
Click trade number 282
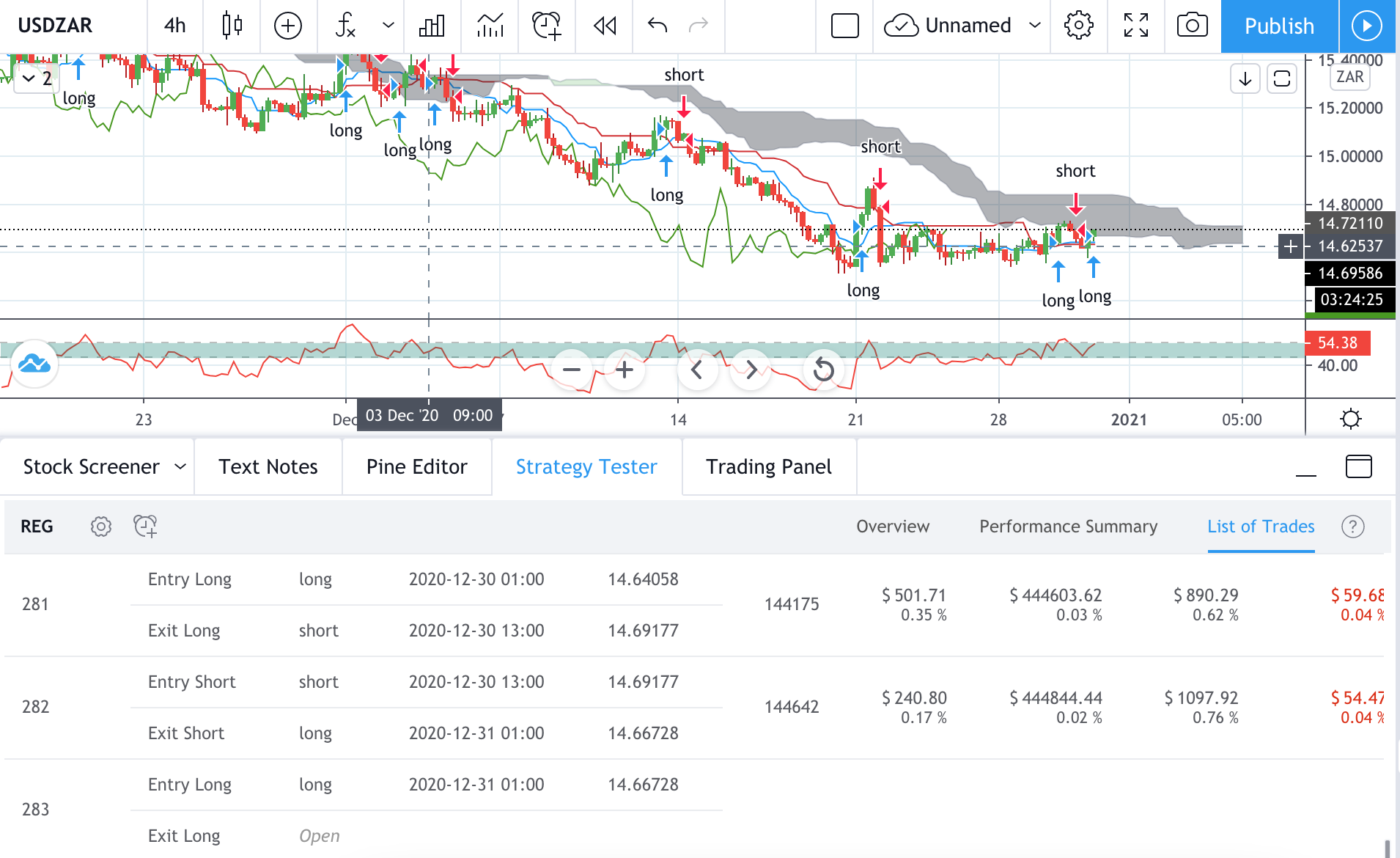(35, 707)
